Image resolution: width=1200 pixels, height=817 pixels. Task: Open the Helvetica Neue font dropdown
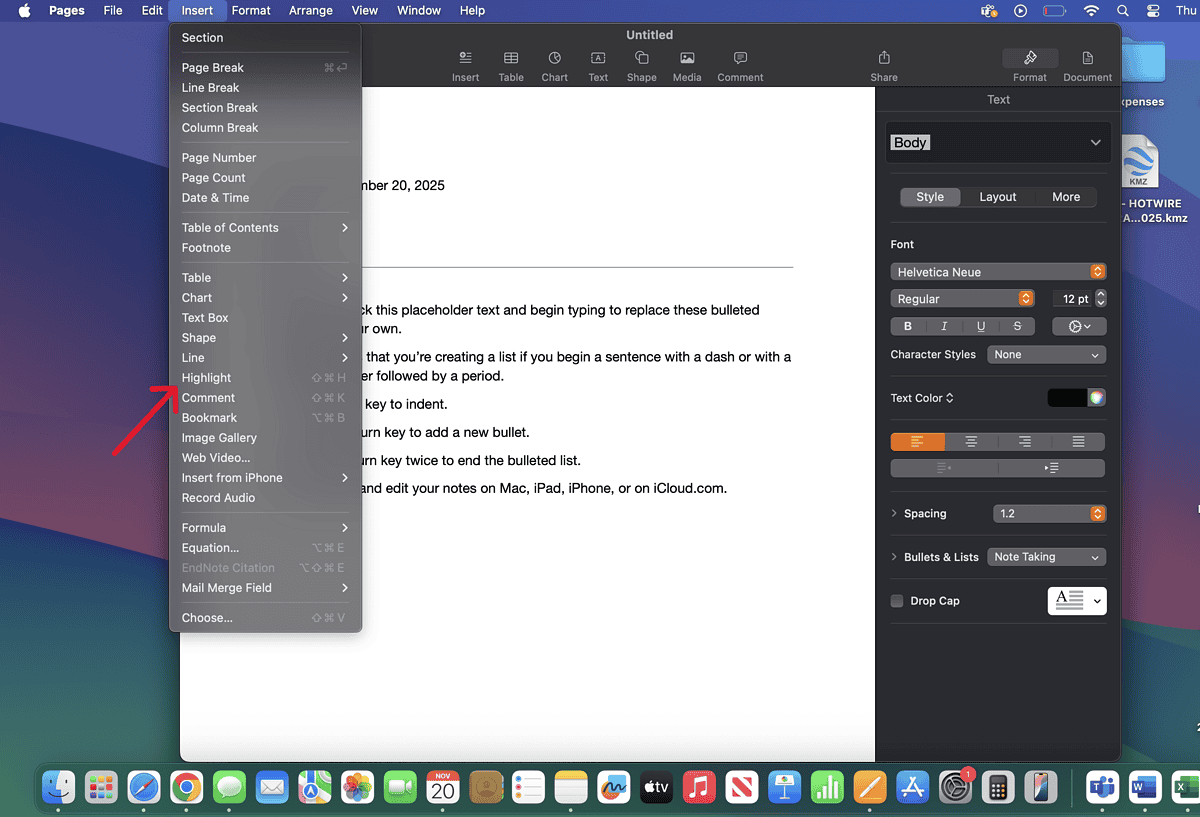coord(998,272)
